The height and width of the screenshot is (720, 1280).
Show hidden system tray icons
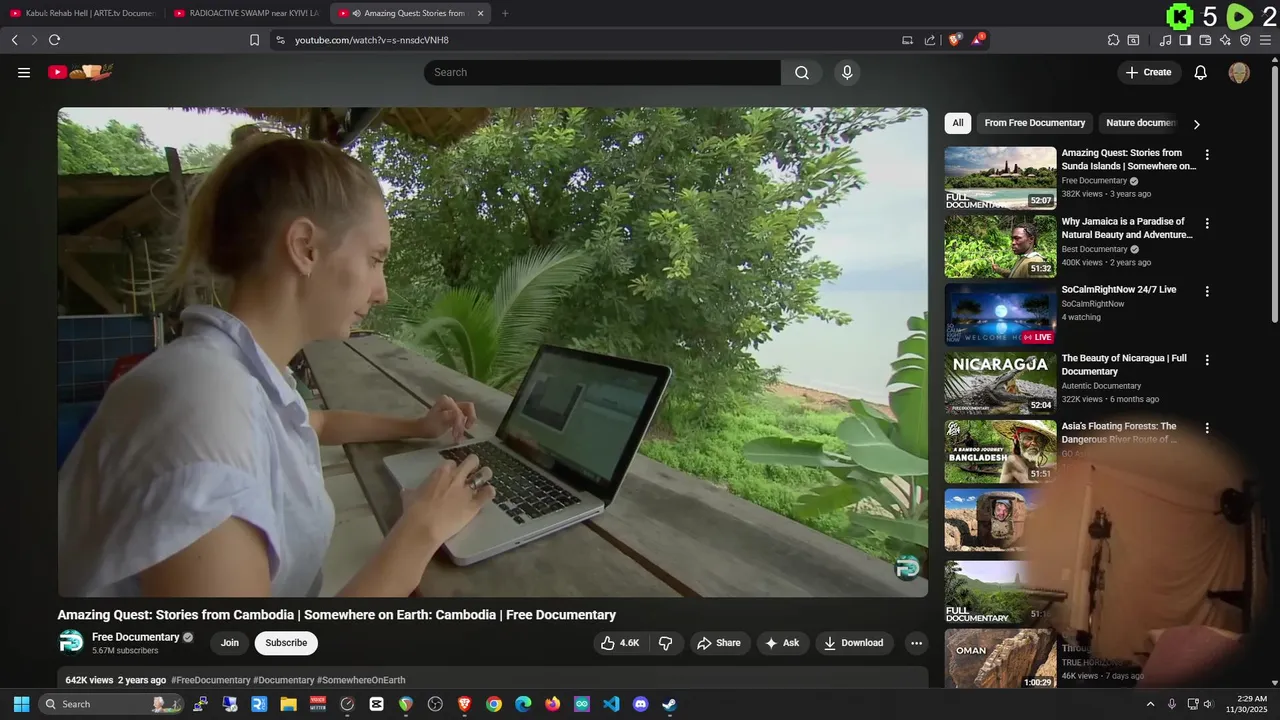pos(1150,704)
